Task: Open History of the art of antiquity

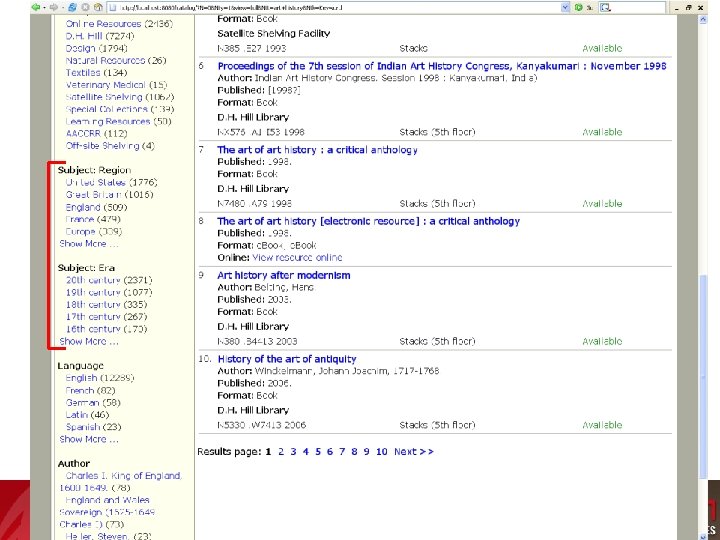Action: [x=287, y=359]
